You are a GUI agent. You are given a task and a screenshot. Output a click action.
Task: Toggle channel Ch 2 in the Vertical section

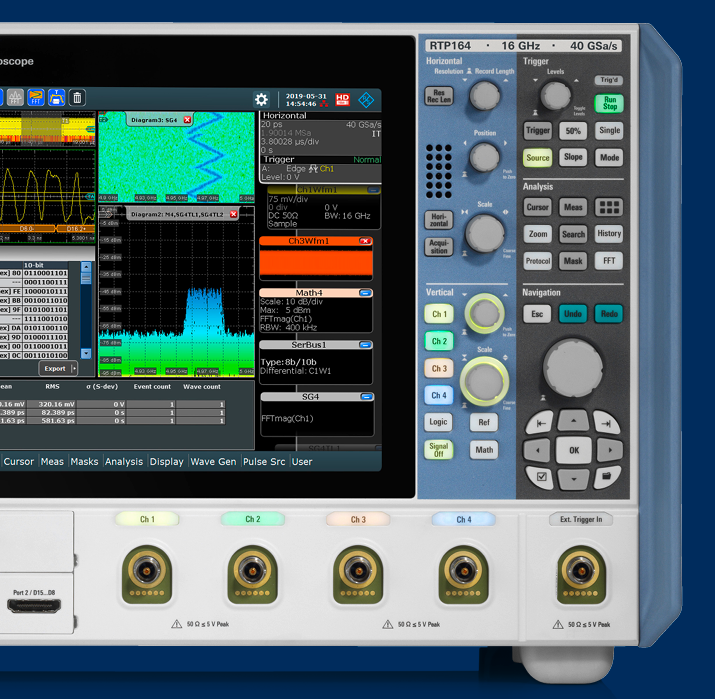coord(439,341)
